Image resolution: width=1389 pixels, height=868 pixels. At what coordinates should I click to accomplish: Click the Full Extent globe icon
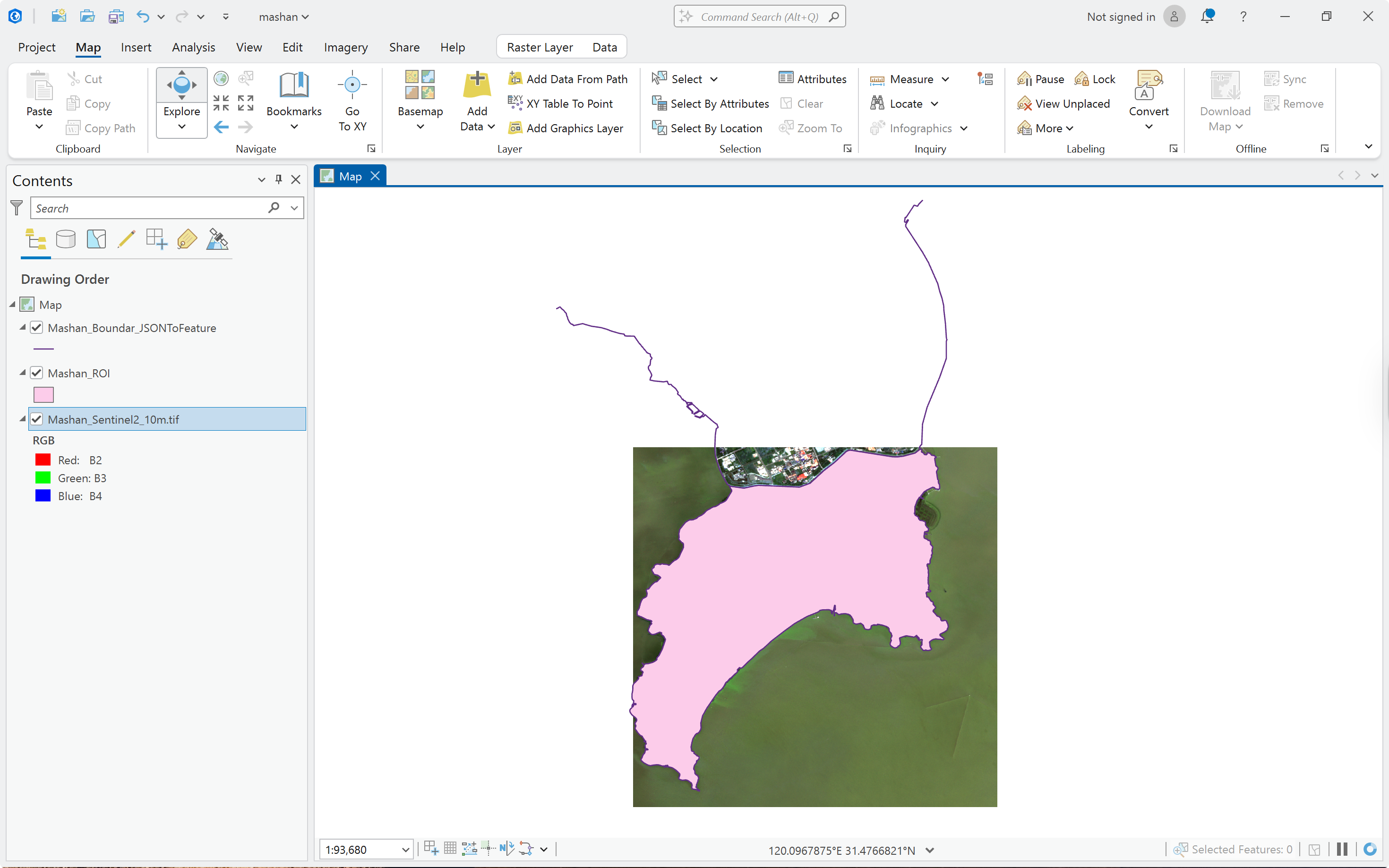[x=221, y=78]
